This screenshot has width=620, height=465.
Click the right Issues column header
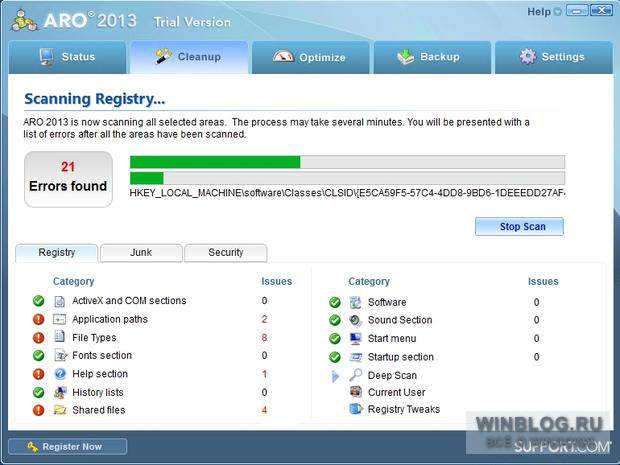(x=543, y=282)
